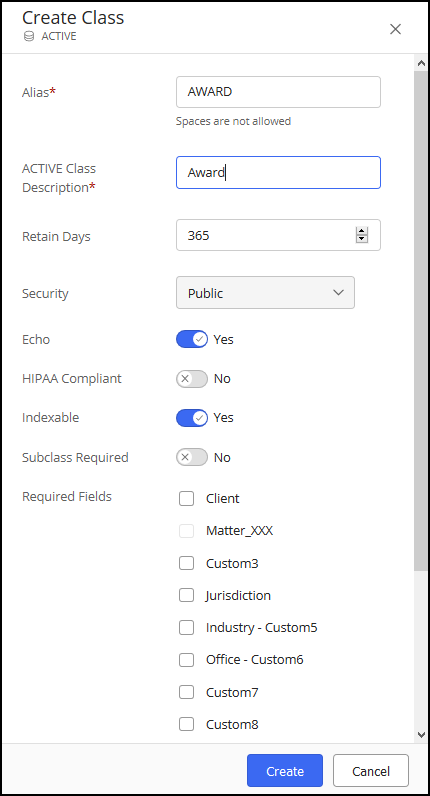Click the 'Spaces are not allowed' hint text
This screenshot has width=430, height=796.
[234, 121]
